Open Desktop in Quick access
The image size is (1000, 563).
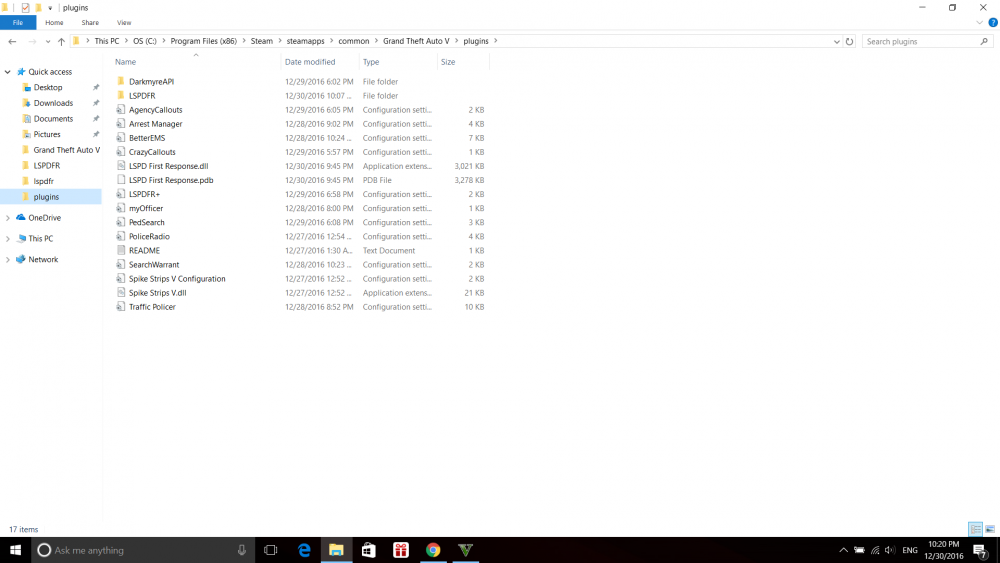pyautogui.click(x=48, y=87)
